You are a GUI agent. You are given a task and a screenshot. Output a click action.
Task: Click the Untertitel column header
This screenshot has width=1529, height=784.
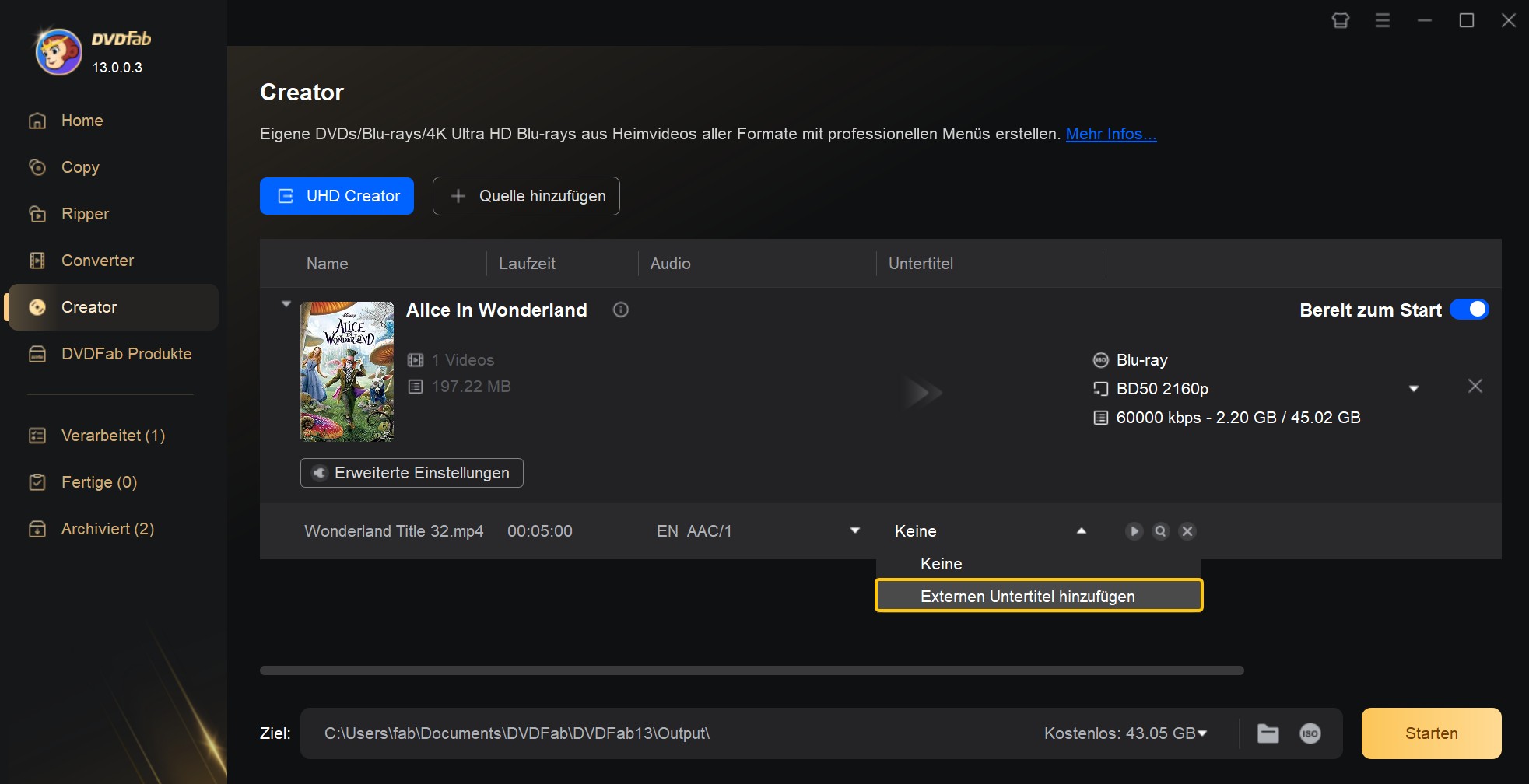(x=921, y=264)
